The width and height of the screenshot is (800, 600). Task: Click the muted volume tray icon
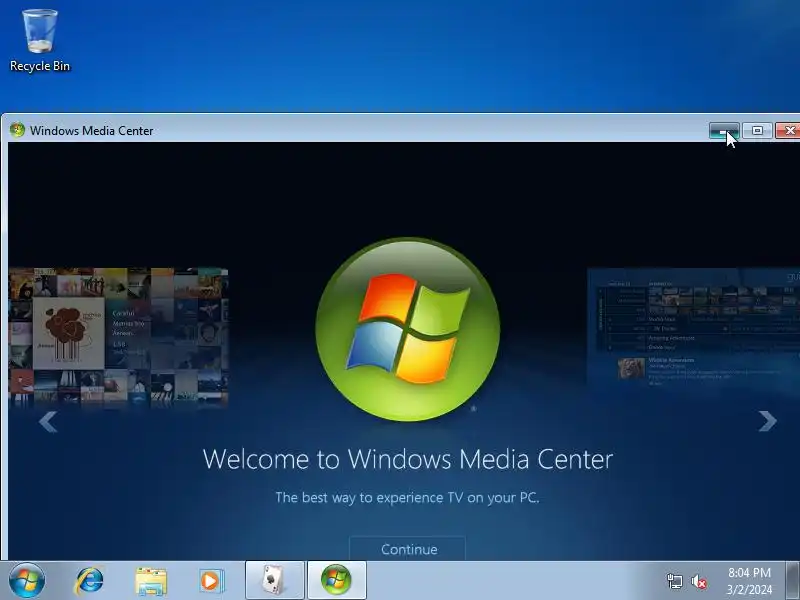698,581
